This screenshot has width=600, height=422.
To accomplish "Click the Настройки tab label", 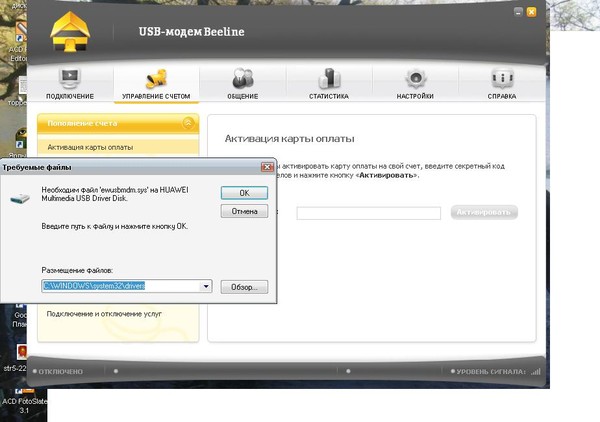I will 415,96.
